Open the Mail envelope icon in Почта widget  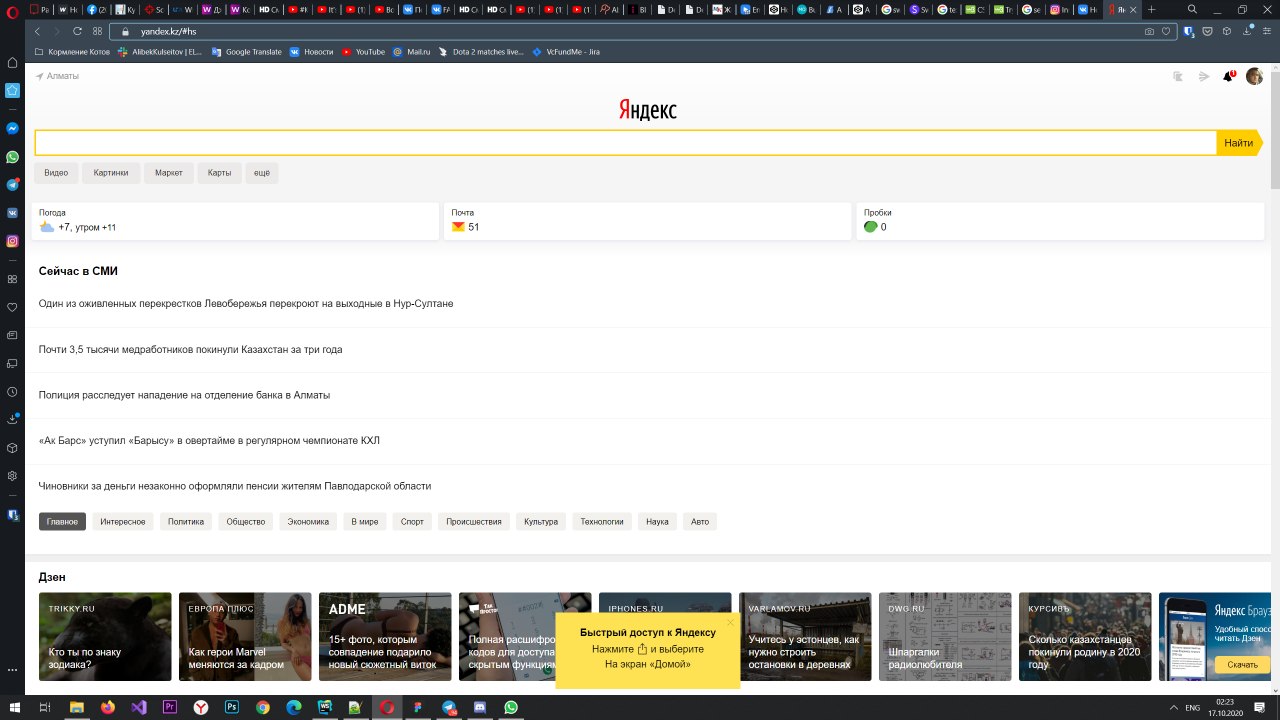pos(458,227)
